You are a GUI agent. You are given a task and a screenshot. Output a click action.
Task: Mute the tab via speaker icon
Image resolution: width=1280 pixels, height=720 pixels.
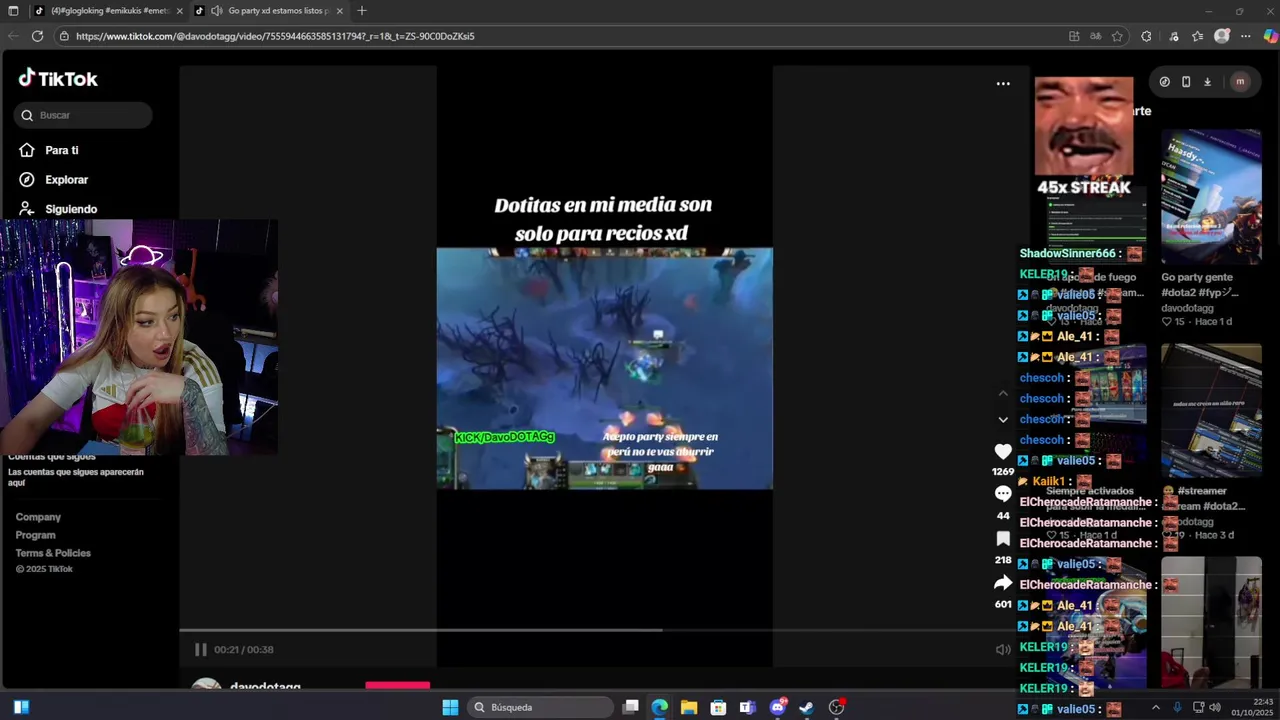[x=216, y=11]
